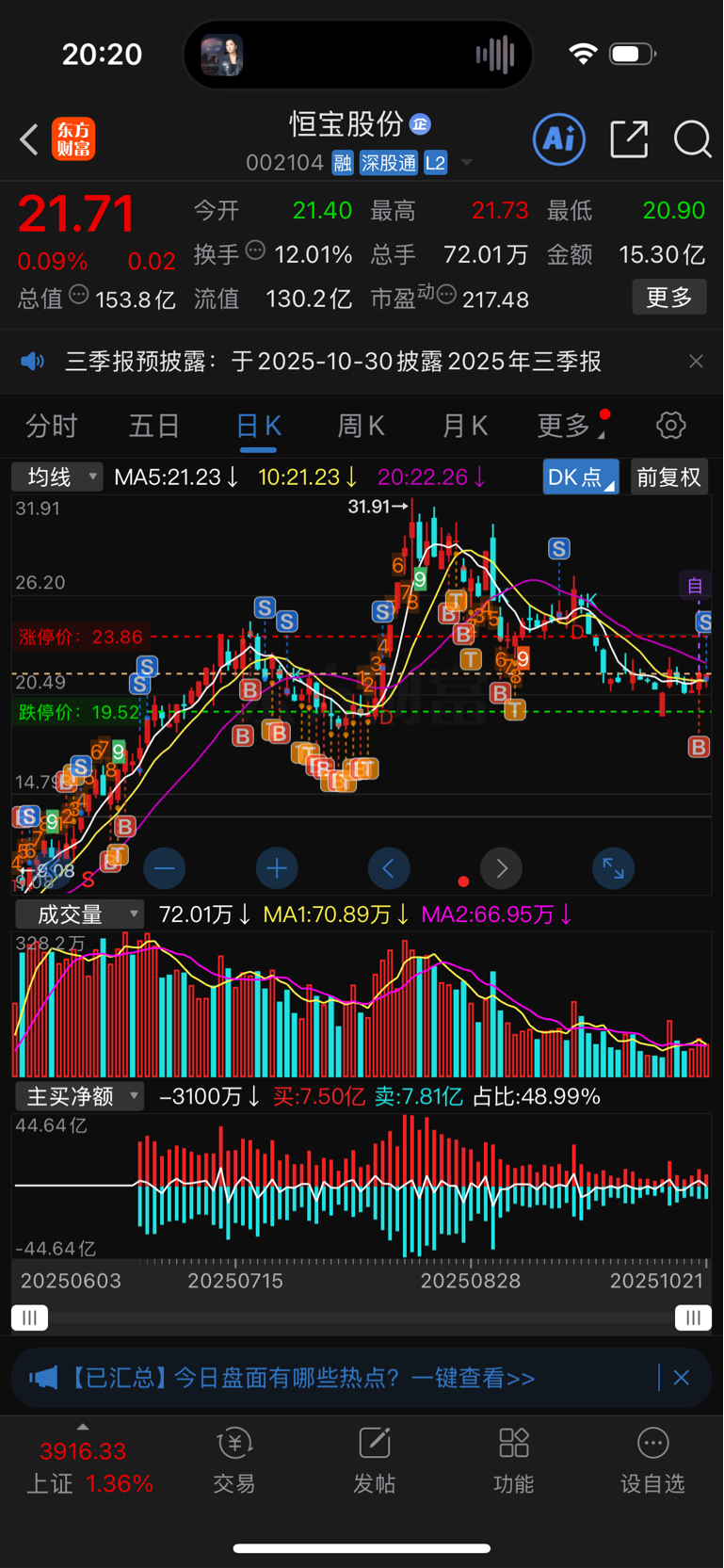Image resolution: width=724 pixels, height=1568 pixels.
Task: Tap the date label 20250828
Action: tap(470, 1281)
